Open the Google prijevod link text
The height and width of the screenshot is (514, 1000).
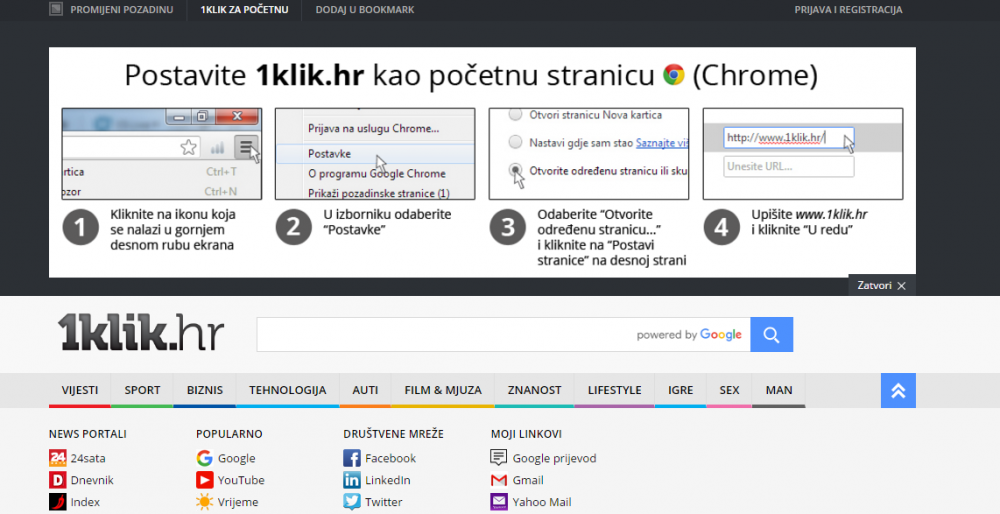(554, 458)
